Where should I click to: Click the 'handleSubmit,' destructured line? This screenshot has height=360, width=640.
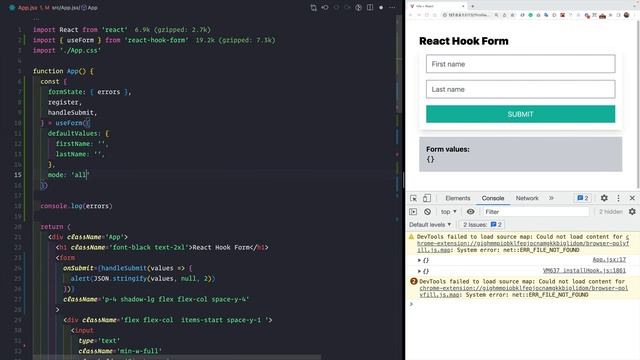coord(72,112)
